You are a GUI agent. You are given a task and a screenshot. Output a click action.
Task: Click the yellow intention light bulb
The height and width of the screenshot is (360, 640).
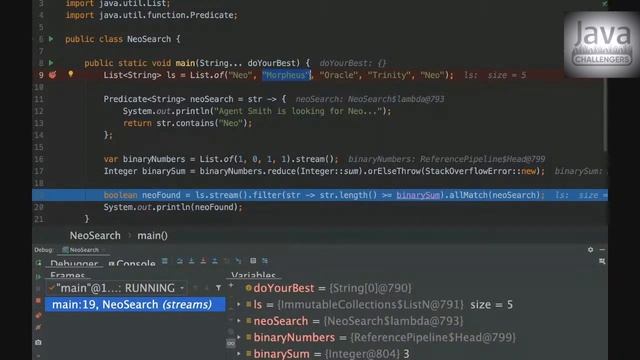click(71, 74)
